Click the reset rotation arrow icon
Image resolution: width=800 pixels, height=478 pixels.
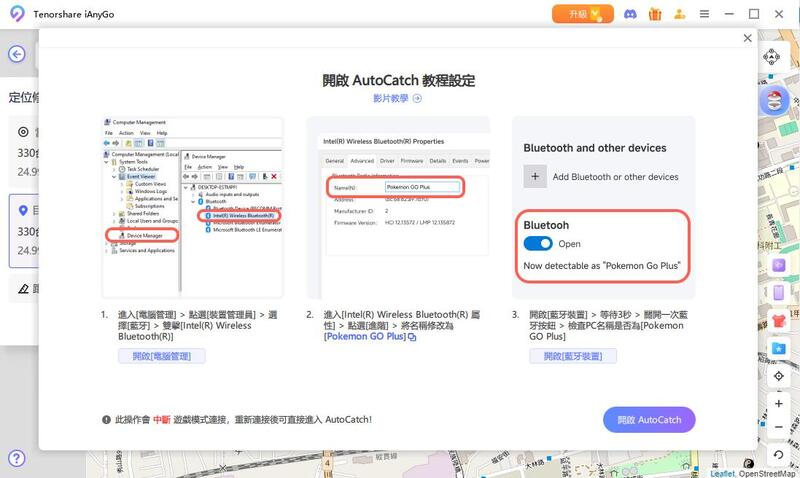click(x=779, y=455)
